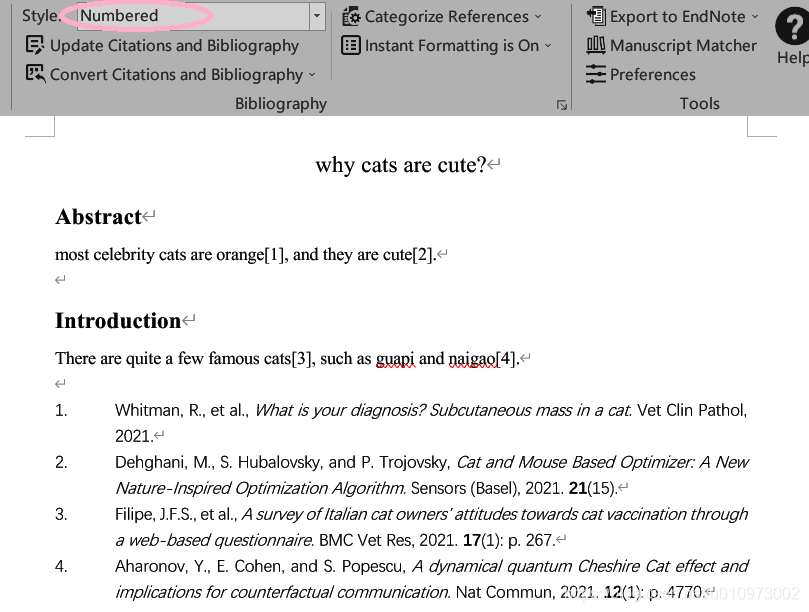Click reference 2 authors starting 'Dehghani, M.'

tap(283, 462)
